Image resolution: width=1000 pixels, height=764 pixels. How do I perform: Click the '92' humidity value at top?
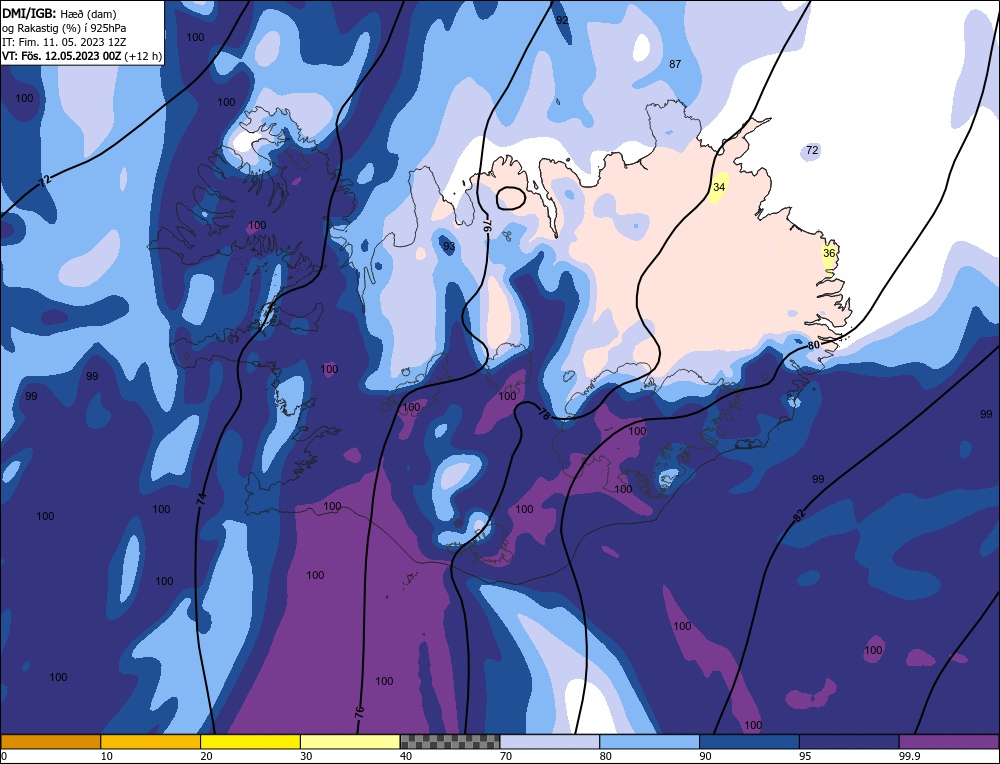pos(562,20)
